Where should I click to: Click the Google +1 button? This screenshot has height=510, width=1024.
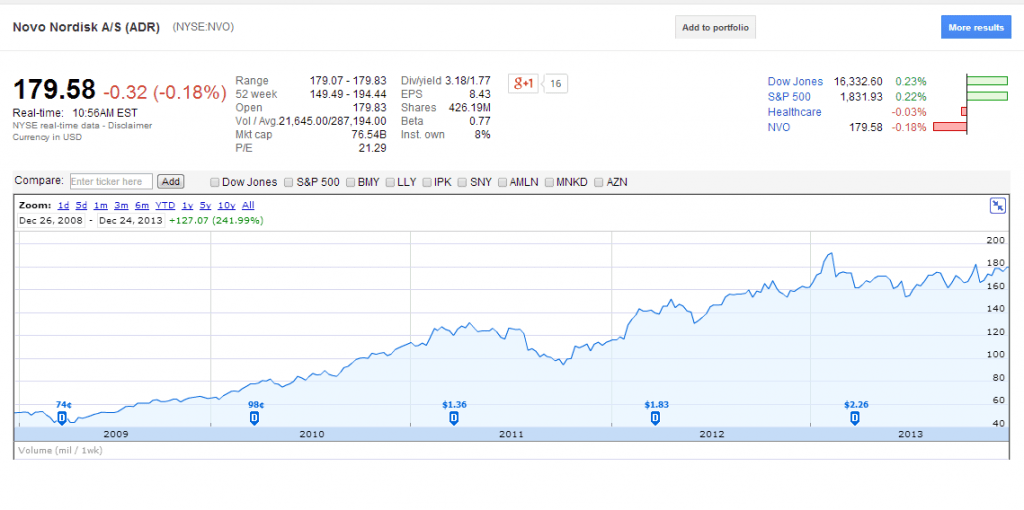(523, 83)
